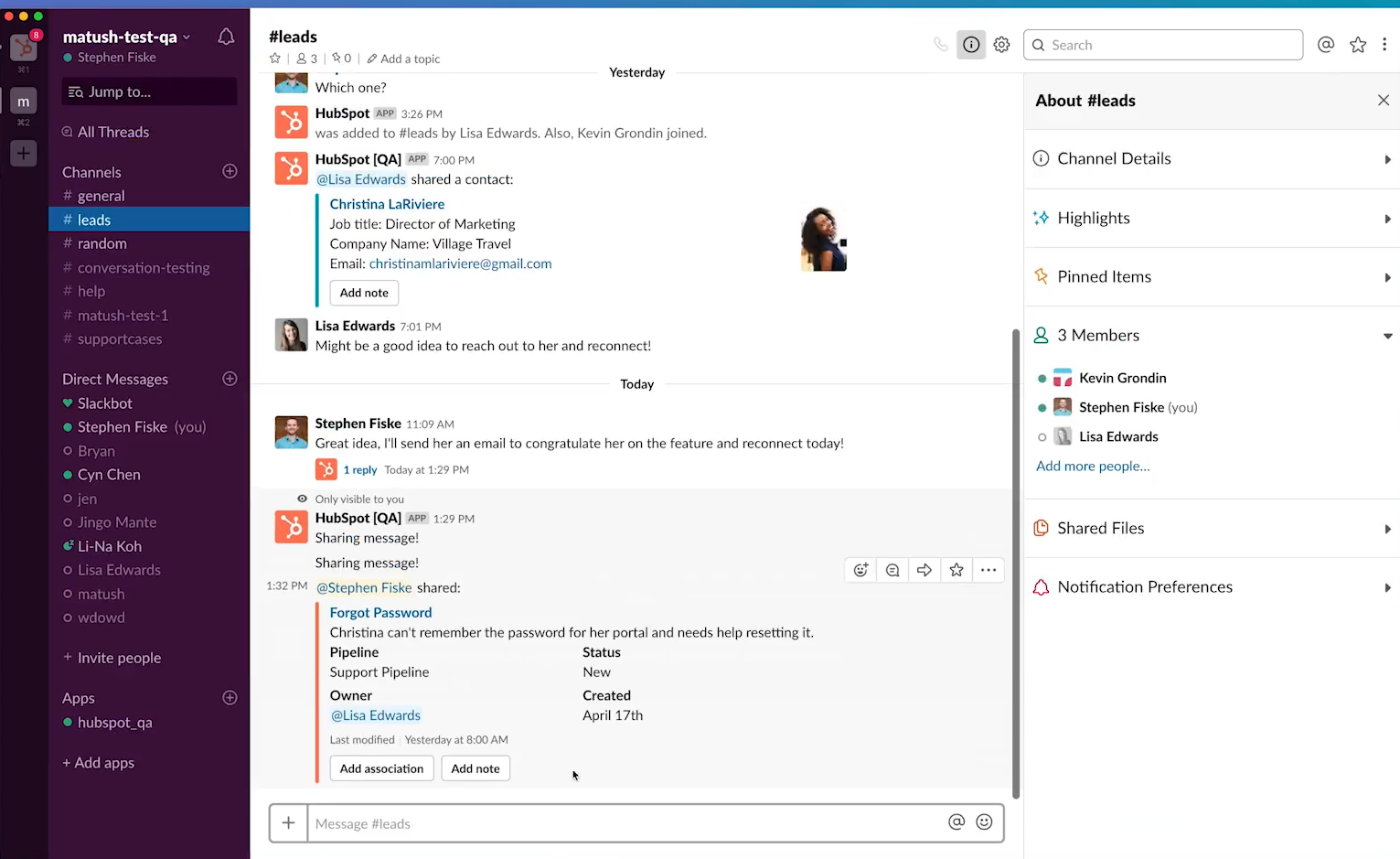Open the Forgot Password ticket link
Viewport: 1400px width, 859px height.
tap(380, 612)
